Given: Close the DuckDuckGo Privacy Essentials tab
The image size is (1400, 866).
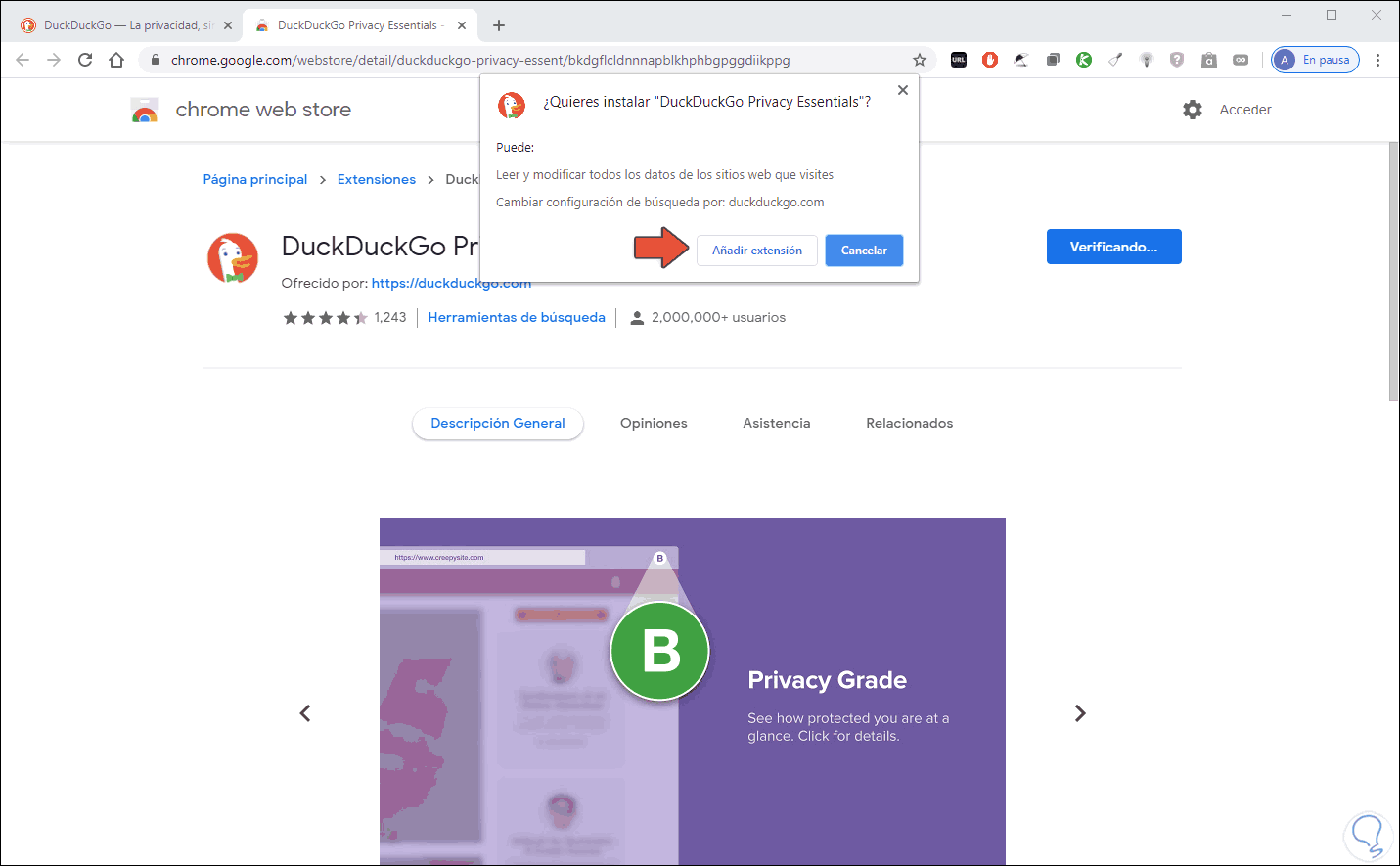Looking at the screenshot, I should 462,25.
